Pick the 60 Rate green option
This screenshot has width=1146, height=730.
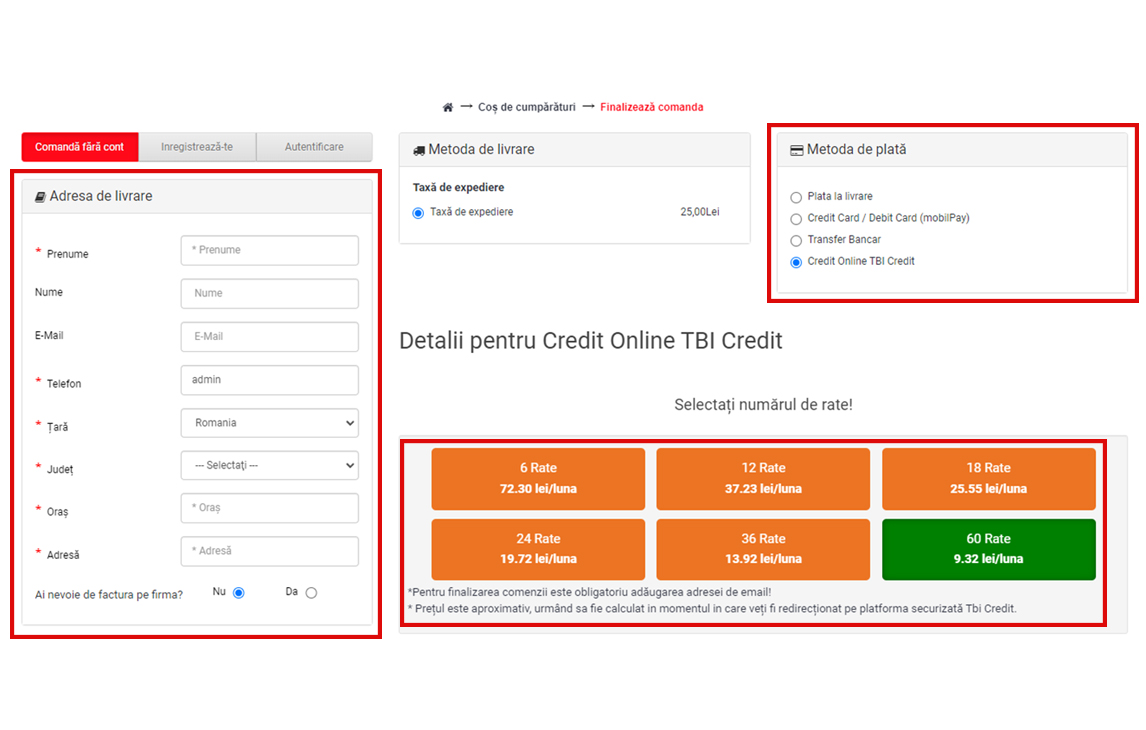tap(988, 549)
